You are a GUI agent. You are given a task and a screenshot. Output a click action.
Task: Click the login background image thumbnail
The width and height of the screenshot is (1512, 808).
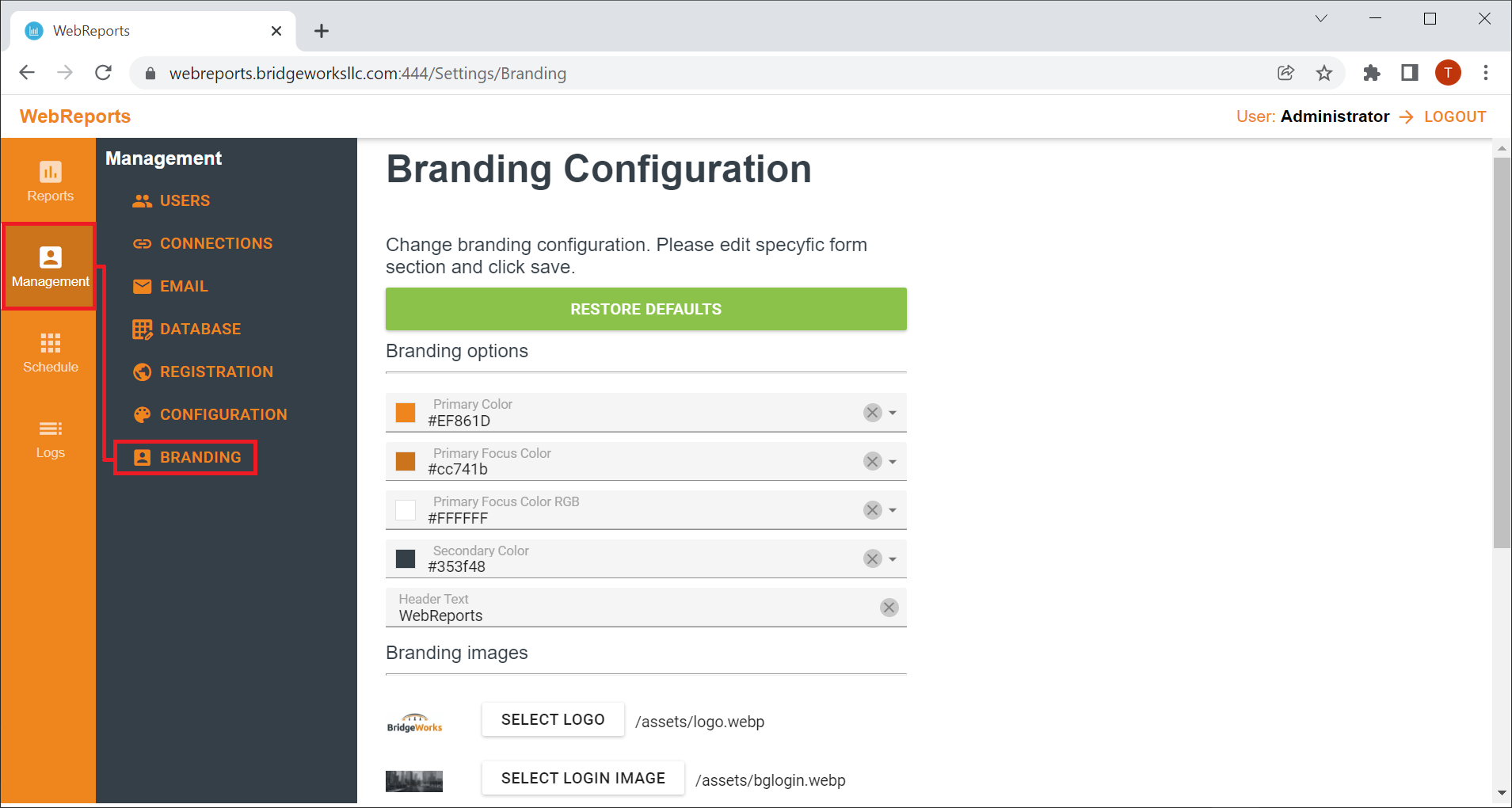414,781
